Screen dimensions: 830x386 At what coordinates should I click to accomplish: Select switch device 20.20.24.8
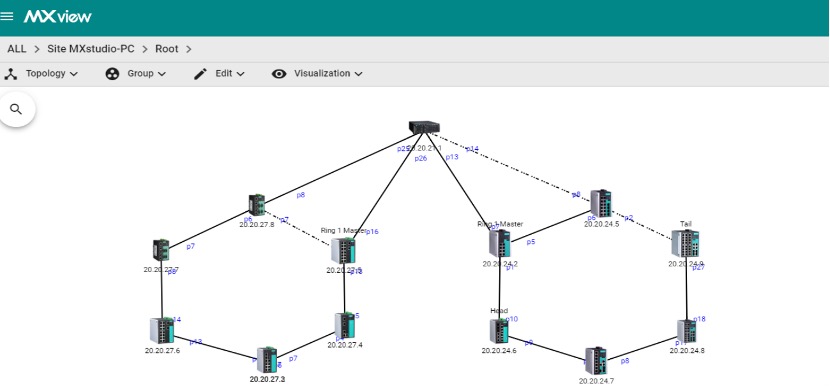click(x=687, y=331)
